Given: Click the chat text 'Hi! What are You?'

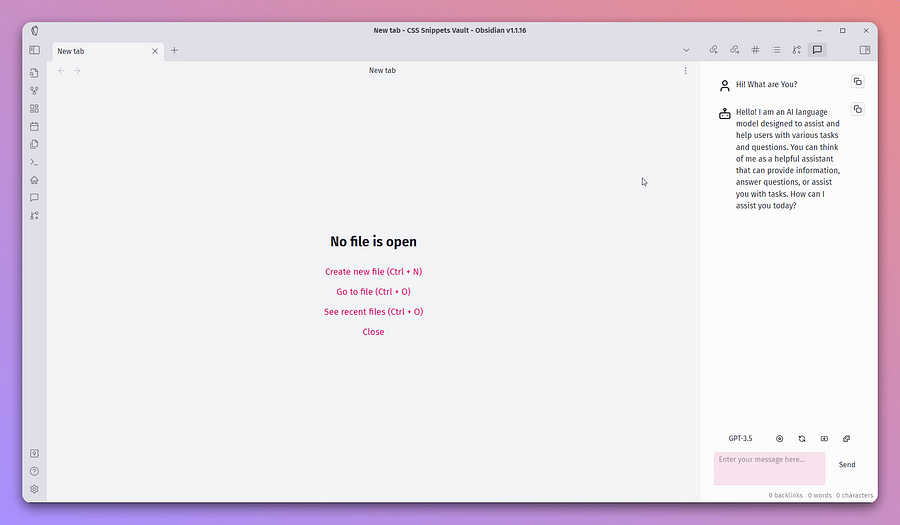Looking at the screenshot, I should pos(766,84).
